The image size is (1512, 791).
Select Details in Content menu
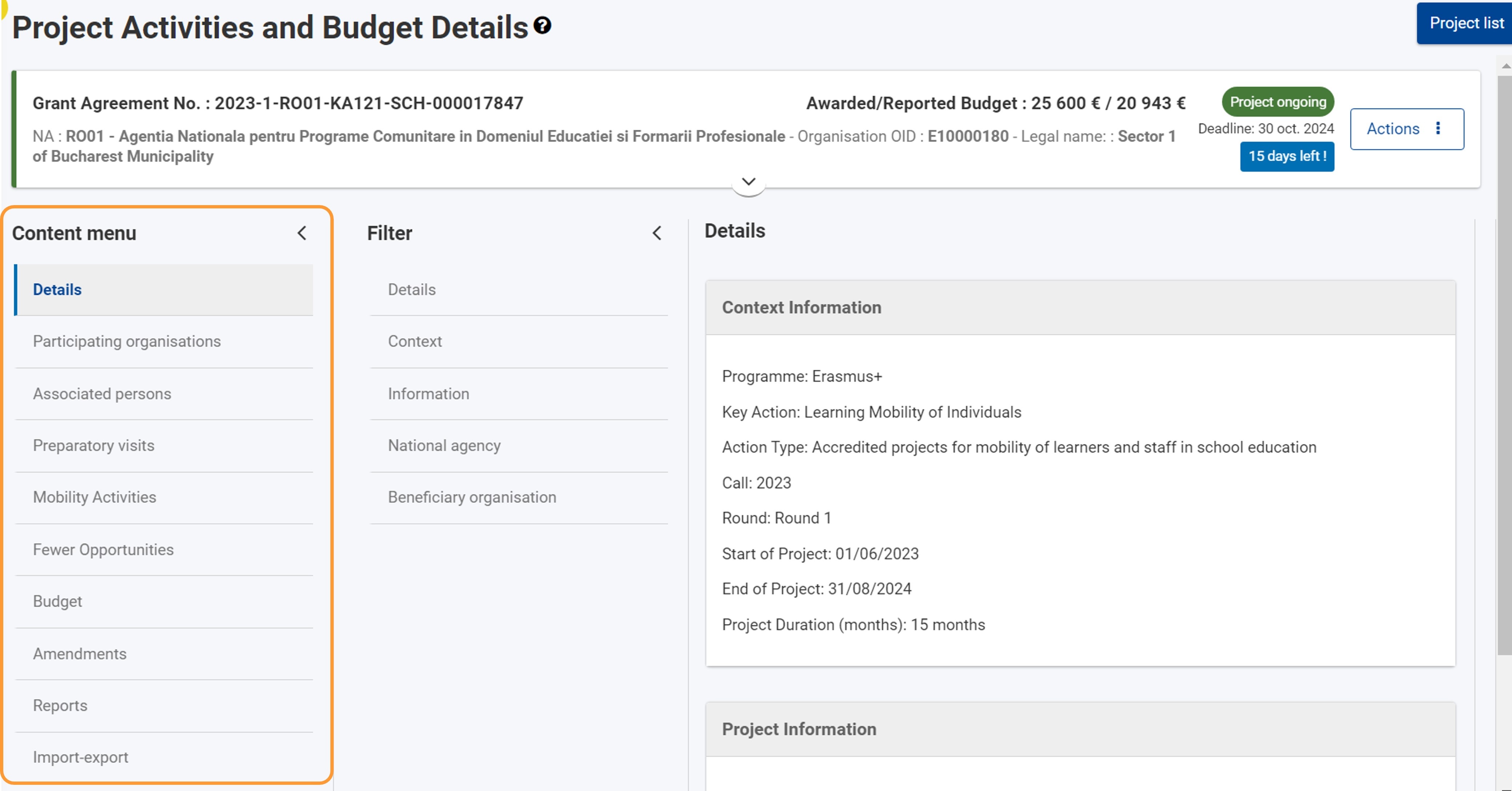tap(164, 289)
